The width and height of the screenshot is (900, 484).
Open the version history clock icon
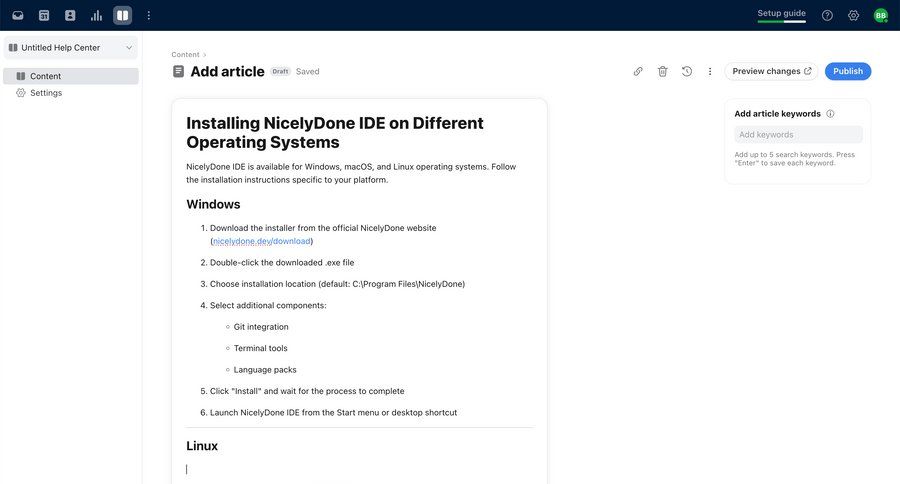coord(686,71)
